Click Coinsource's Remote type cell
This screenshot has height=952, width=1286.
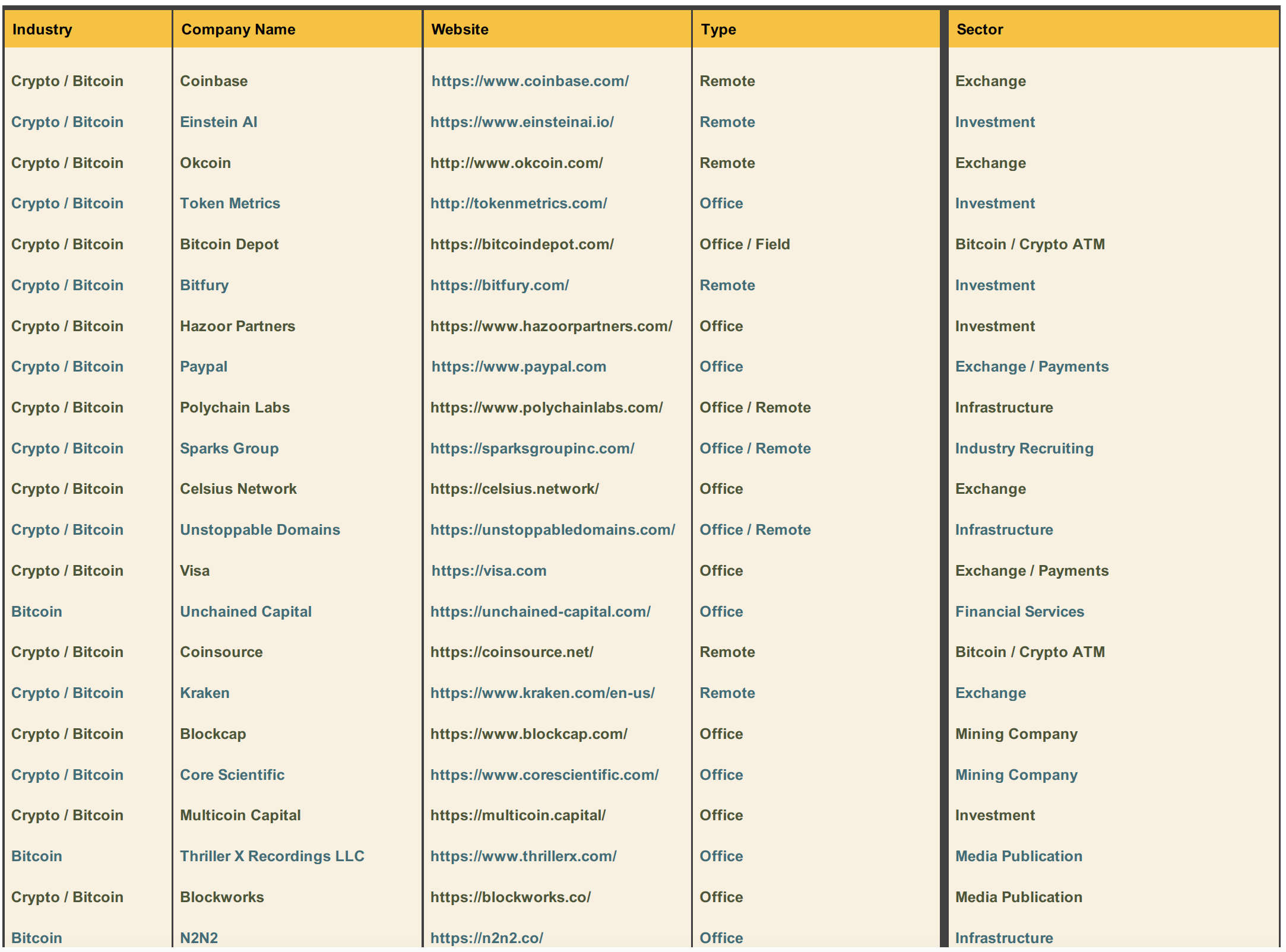click(x=727, y=652)
